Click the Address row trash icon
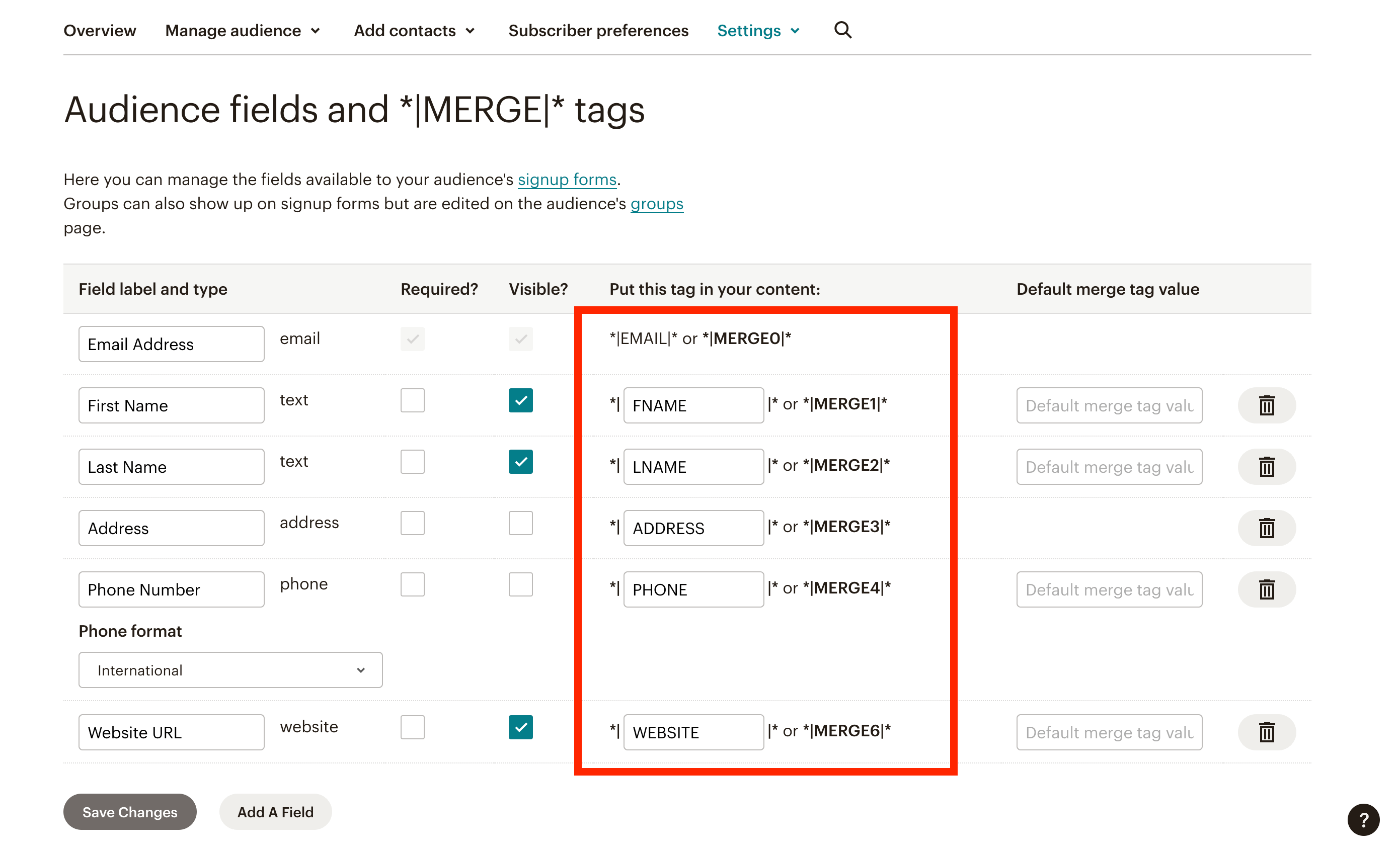 (x=1266, y=528)
